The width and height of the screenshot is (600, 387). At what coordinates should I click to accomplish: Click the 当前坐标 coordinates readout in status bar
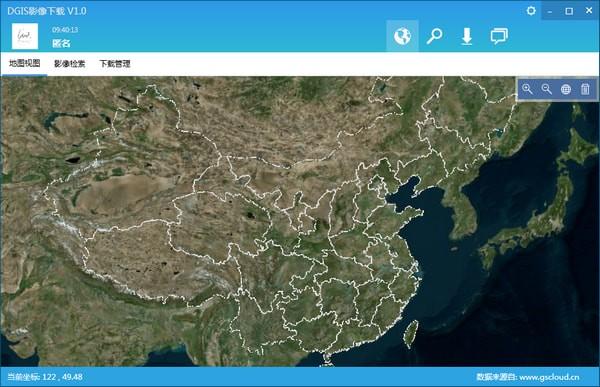click(x=45, y=377)
